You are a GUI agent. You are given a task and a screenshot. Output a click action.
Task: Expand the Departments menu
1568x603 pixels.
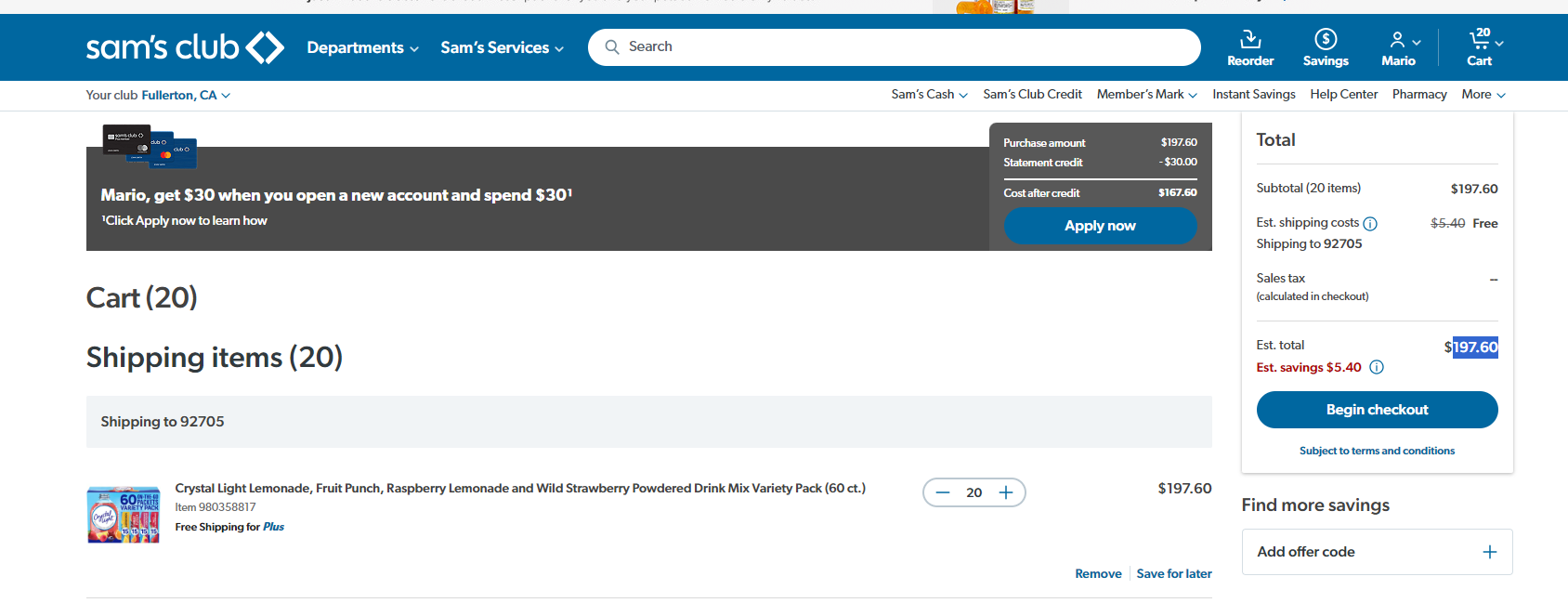(x=363, y=47)
